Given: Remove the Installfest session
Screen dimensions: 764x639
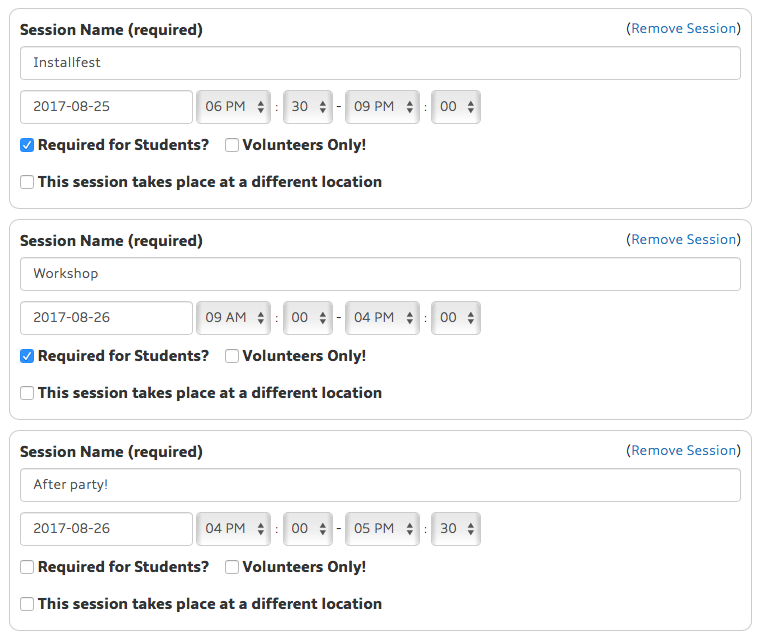Looking at the screenshot, I should (x=683, y=29).
